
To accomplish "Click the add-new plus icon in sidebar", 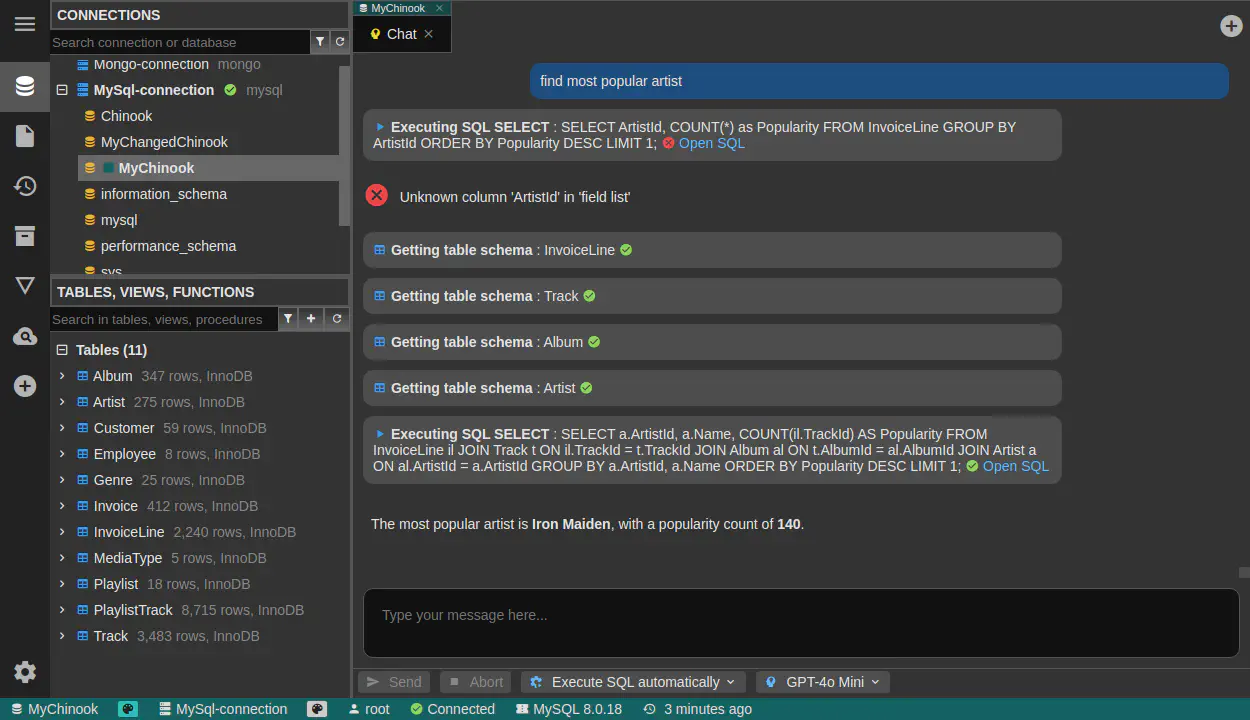I will [25, 386].
